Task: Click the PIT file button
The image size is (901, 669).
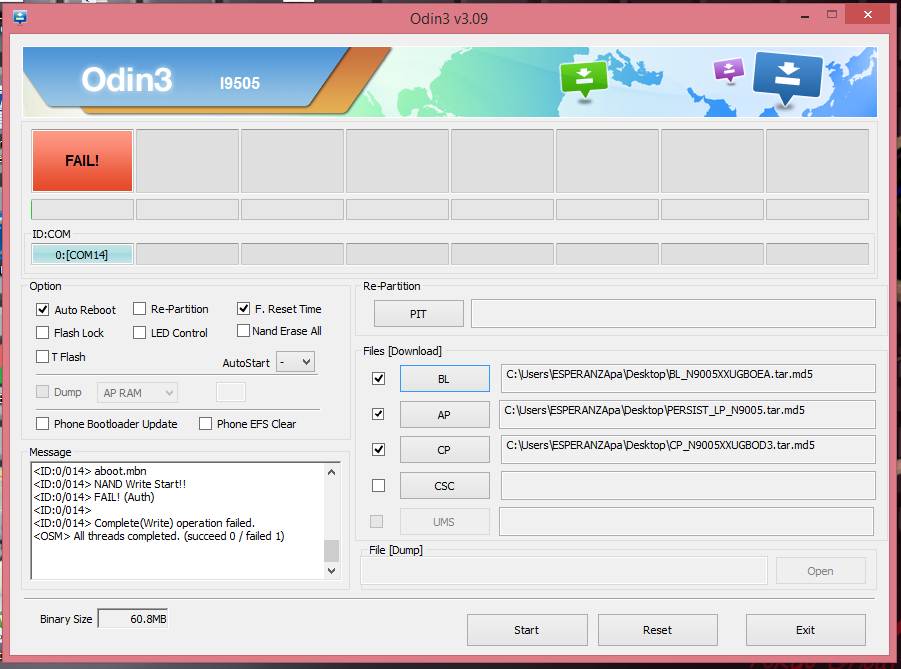Action: click(x=418, y=314)
